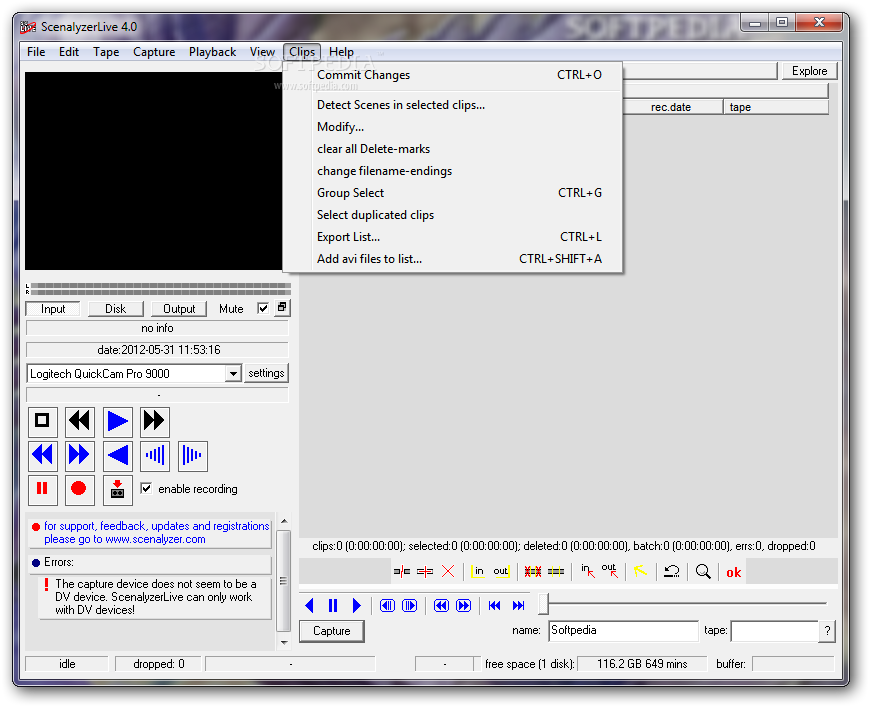Choose change filename-endings
The width and height of the screenshot is (870, 707).
coord(453,171)
